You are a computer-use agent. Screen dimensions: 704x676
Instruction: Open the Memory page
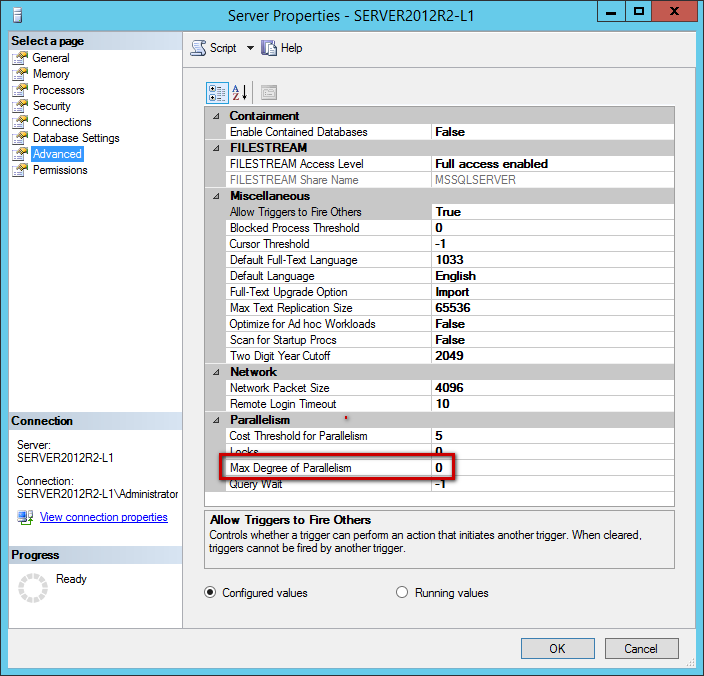tap(51, 74)
